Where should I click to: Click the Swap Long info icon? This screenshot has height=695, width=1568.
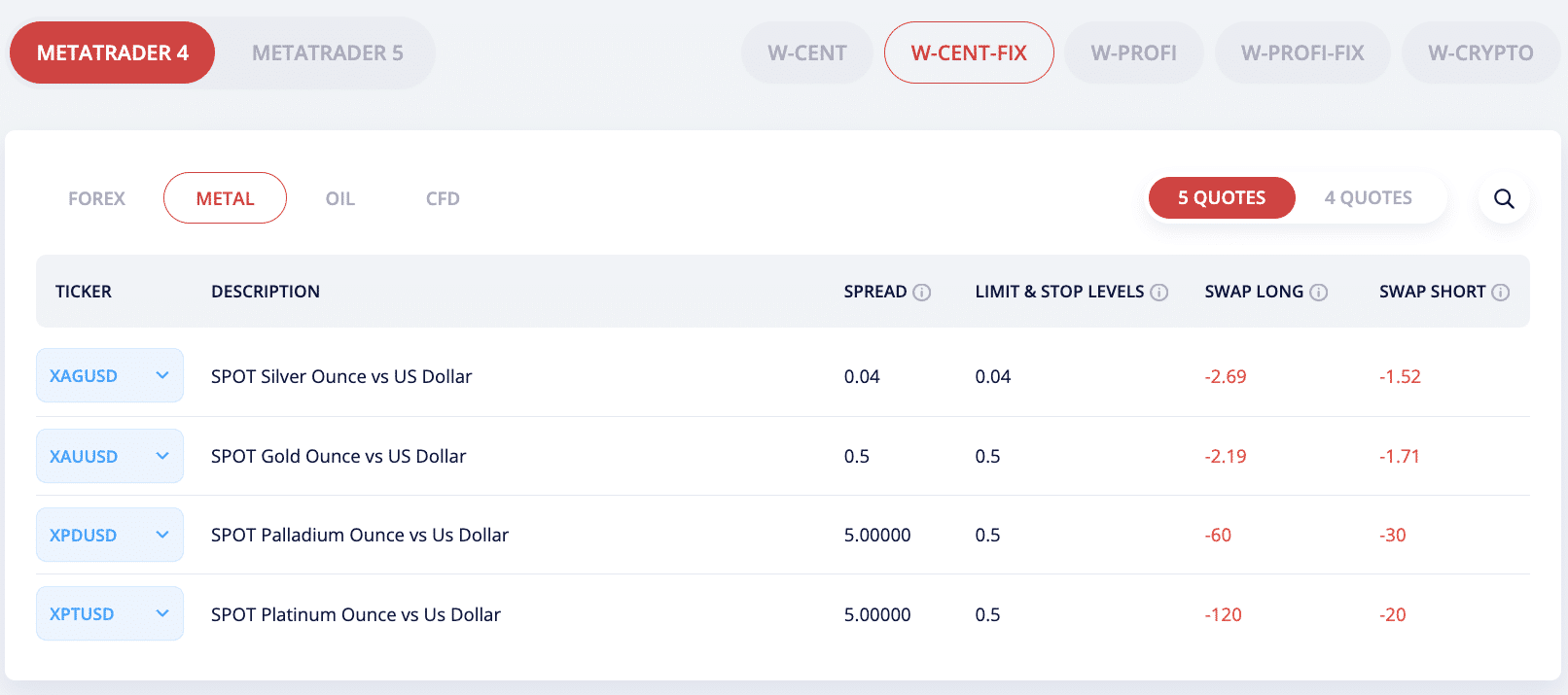(1319, 292)
